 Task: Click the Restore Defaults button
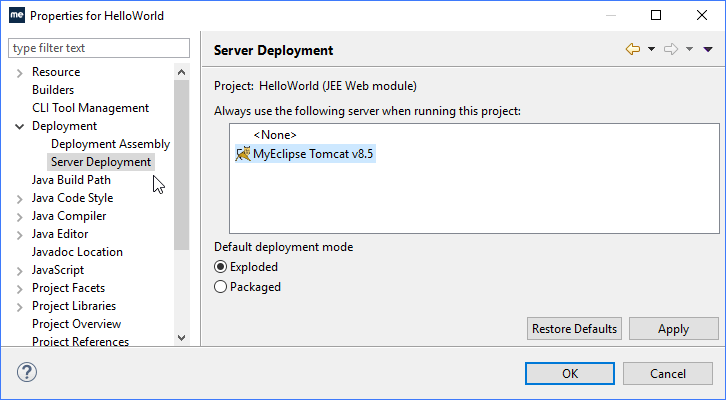click(574, 329)
